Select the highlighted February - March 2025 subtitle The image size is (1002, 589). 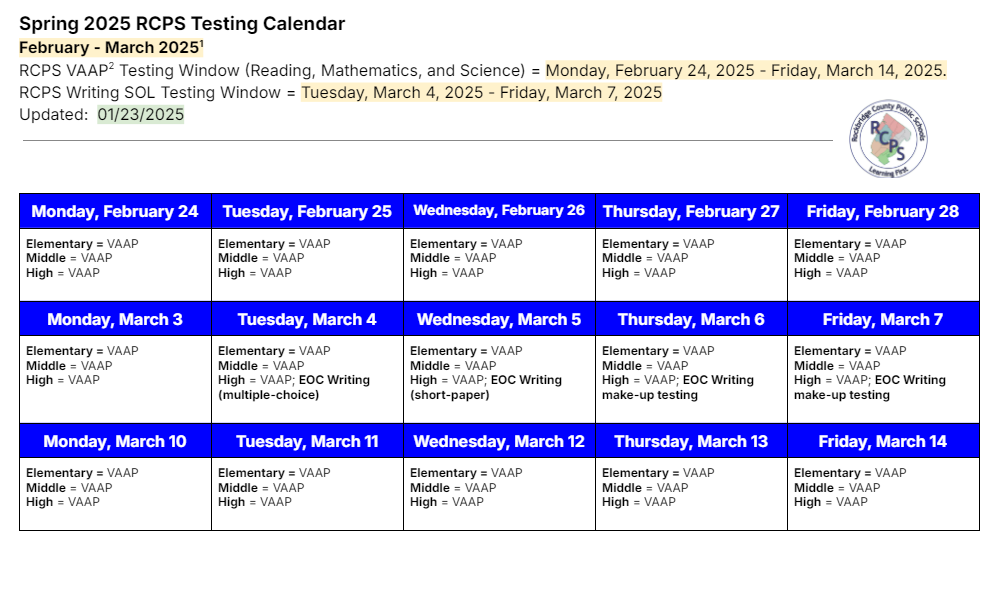(109, 47)
